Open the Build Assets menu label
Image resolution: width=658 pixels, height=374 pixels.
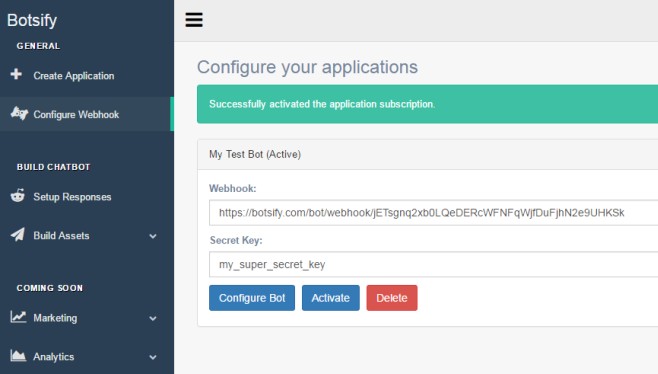(x=61, y=235)
